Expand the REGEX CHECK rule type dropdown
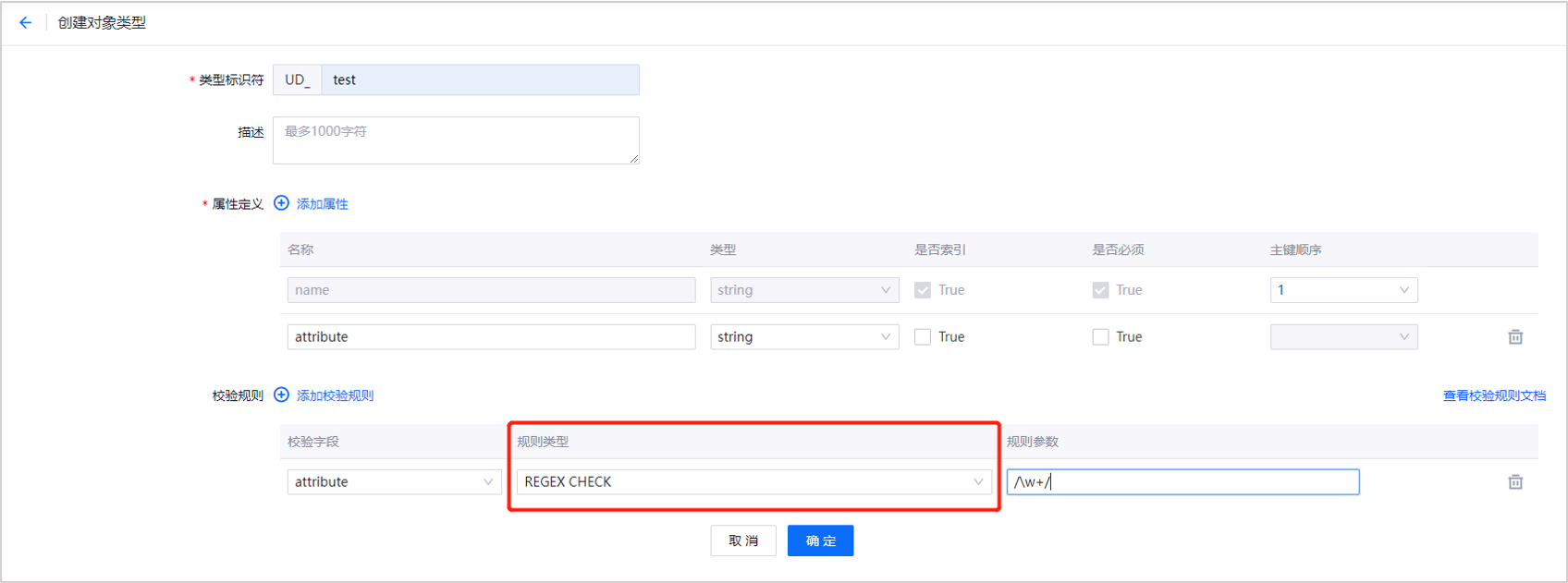 [x=753, y=482]
